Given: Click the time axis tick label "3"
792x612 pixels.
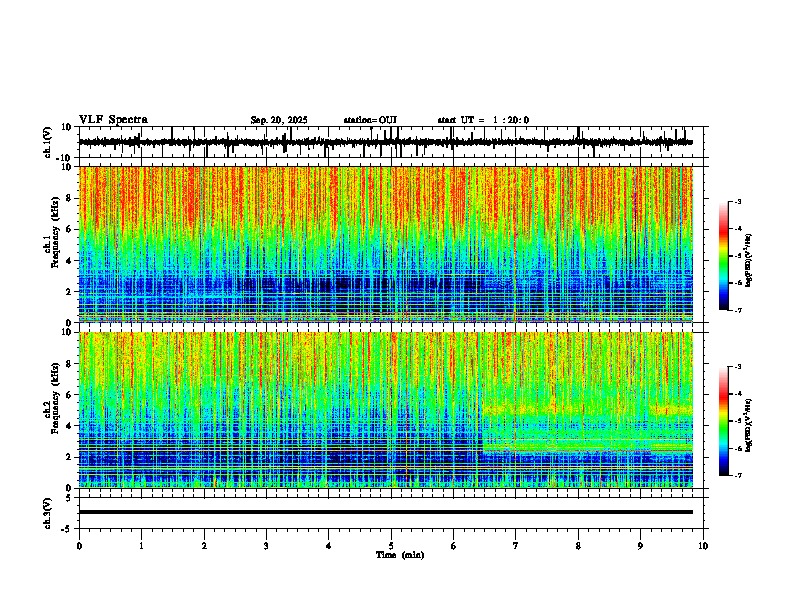Looking at the screenshot, I should click(x=266, y=546).
